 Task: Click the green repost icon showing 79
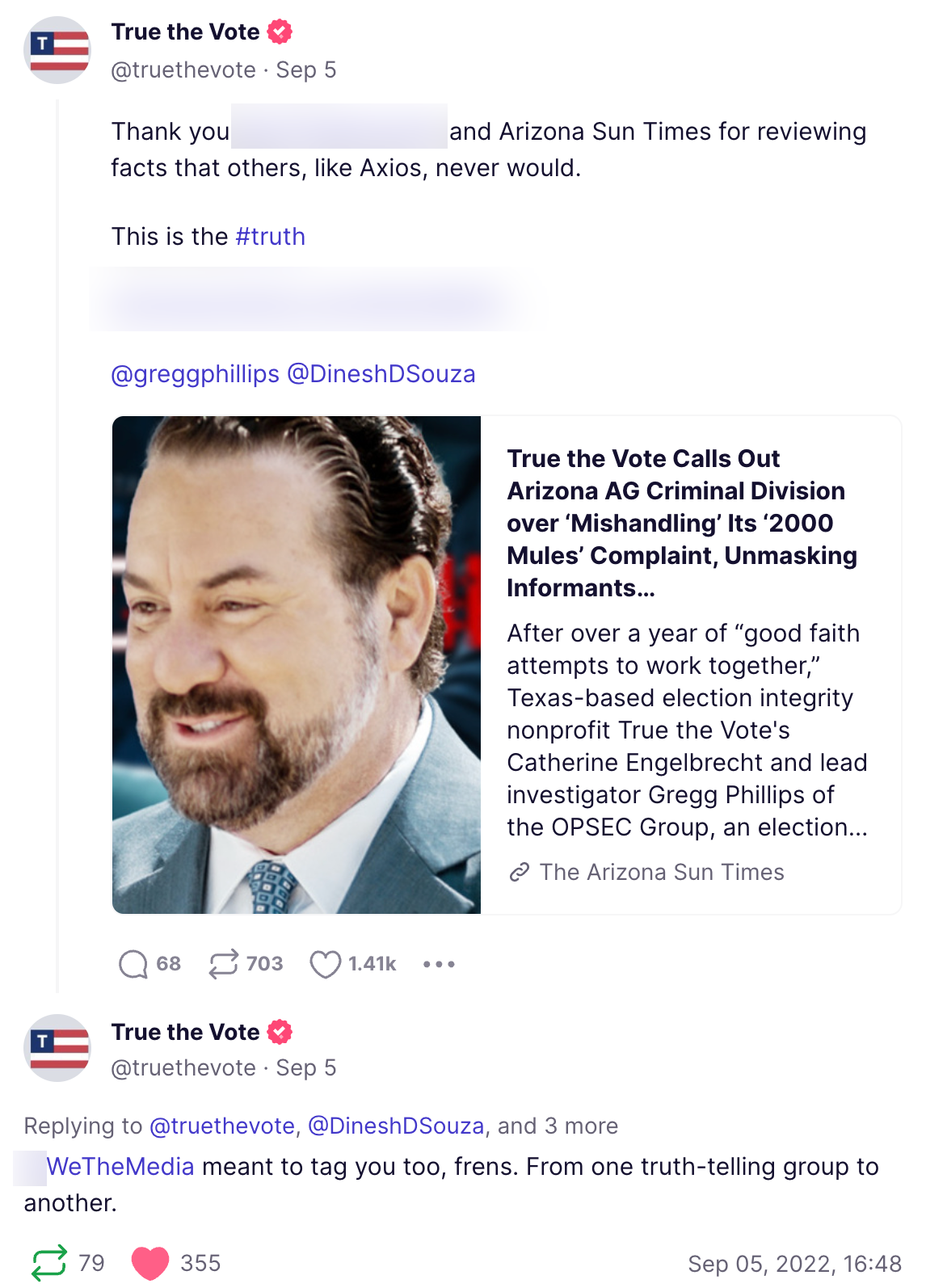(49, 1263)
